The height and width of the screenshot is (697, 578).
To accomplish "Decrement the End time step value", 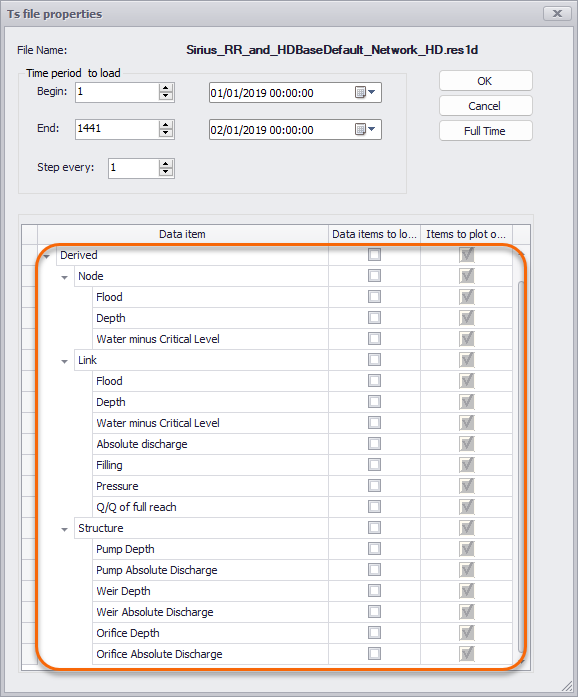I will coord(166,133).
